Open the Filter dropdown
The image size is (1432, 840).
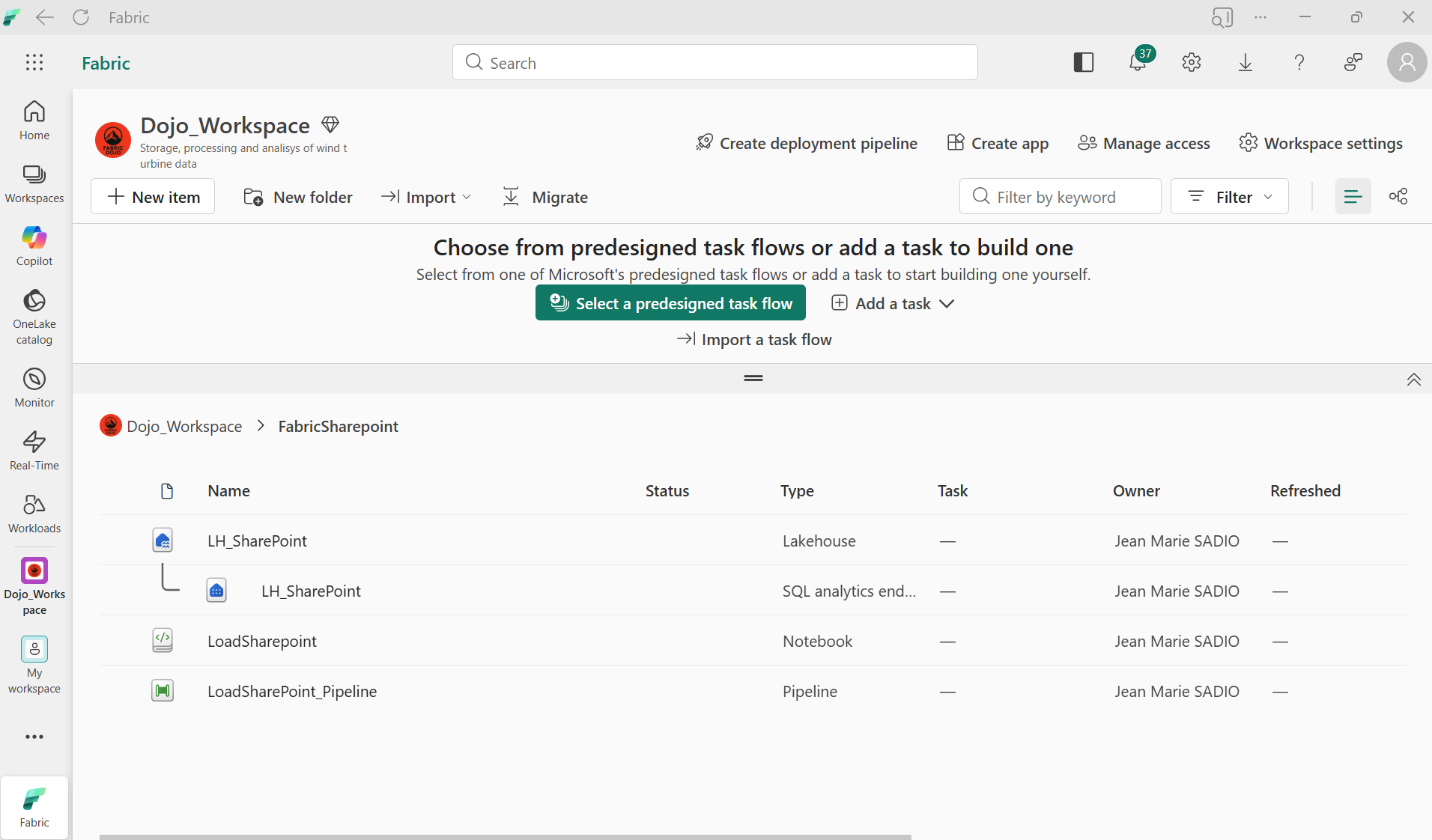(1228, 196)
